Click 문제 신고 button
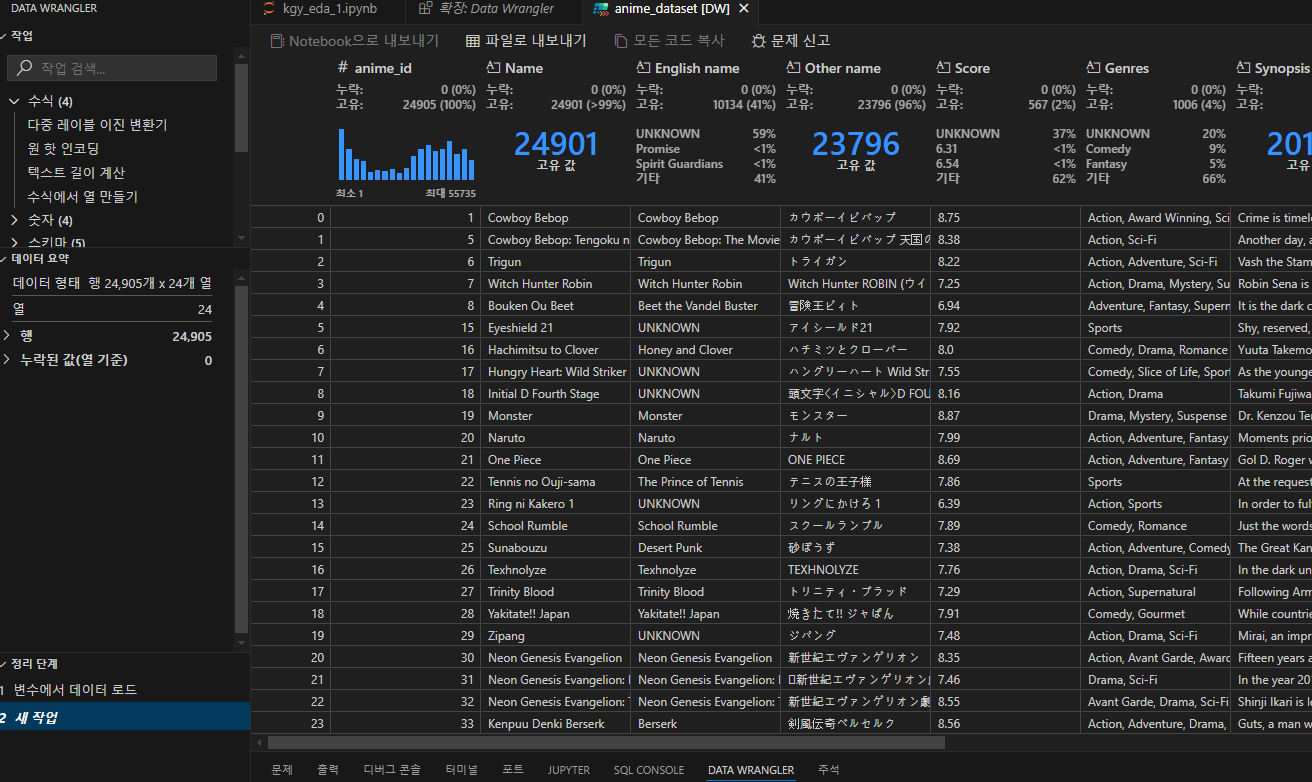 pos(791,41)
